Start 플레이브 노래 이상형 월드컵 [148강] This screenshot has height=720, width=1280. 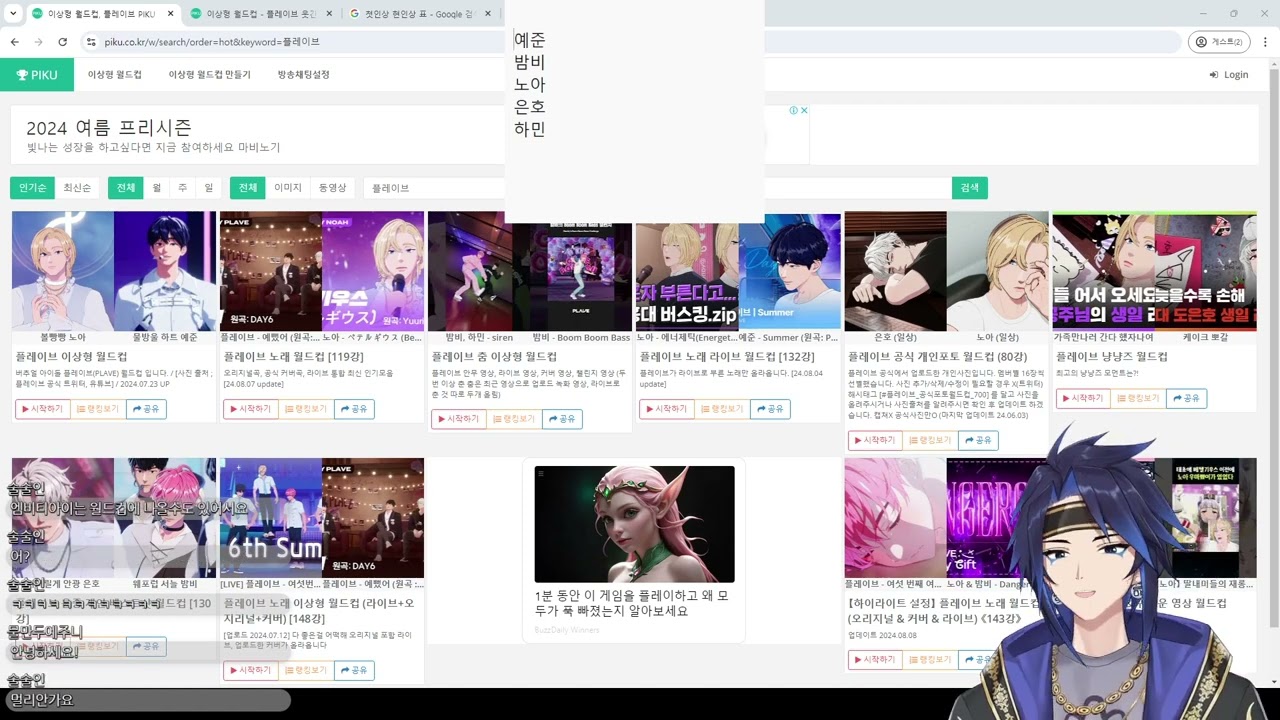click(251, 670)
